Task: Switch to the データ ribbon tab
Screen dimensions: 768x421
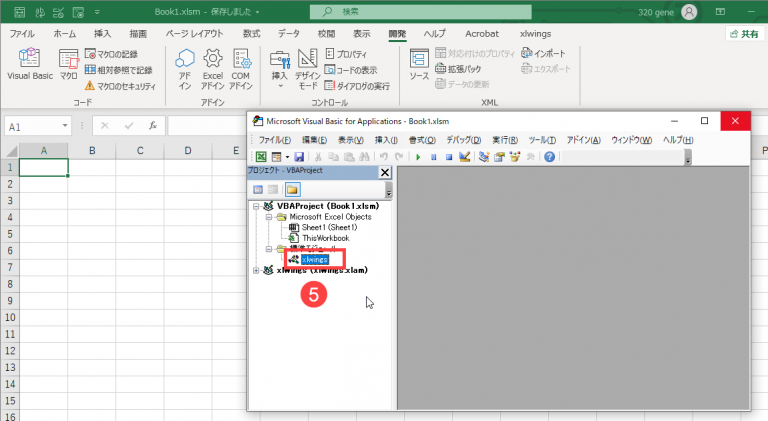Action: (288, 34)
